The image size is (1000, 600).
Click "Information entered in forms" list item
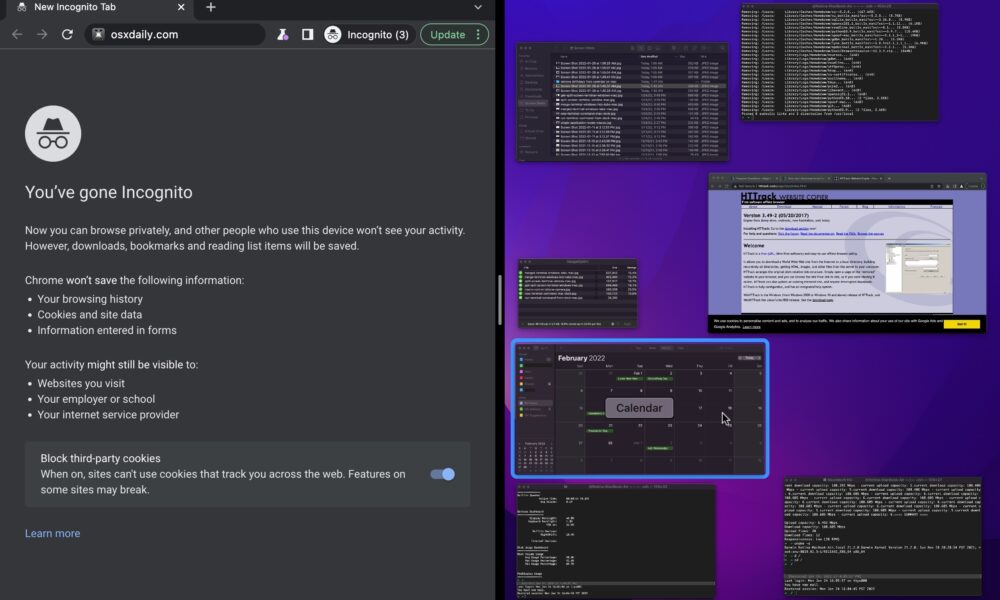pyautogui.click(x=107, y=330)
